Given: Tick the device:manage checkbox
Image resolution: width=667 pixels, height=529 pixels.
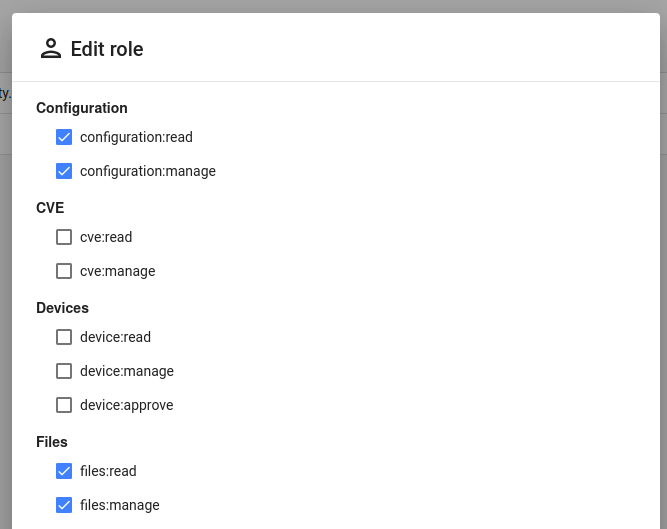Looking at the screenshot, I should point(64,371).
